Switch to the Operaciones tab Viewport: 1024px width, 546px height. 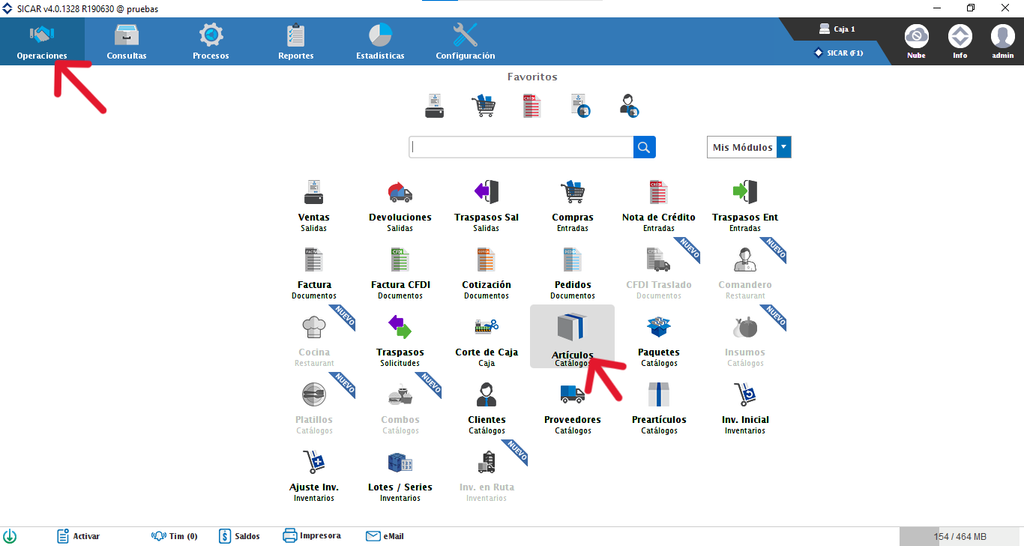tap(42, 41)
